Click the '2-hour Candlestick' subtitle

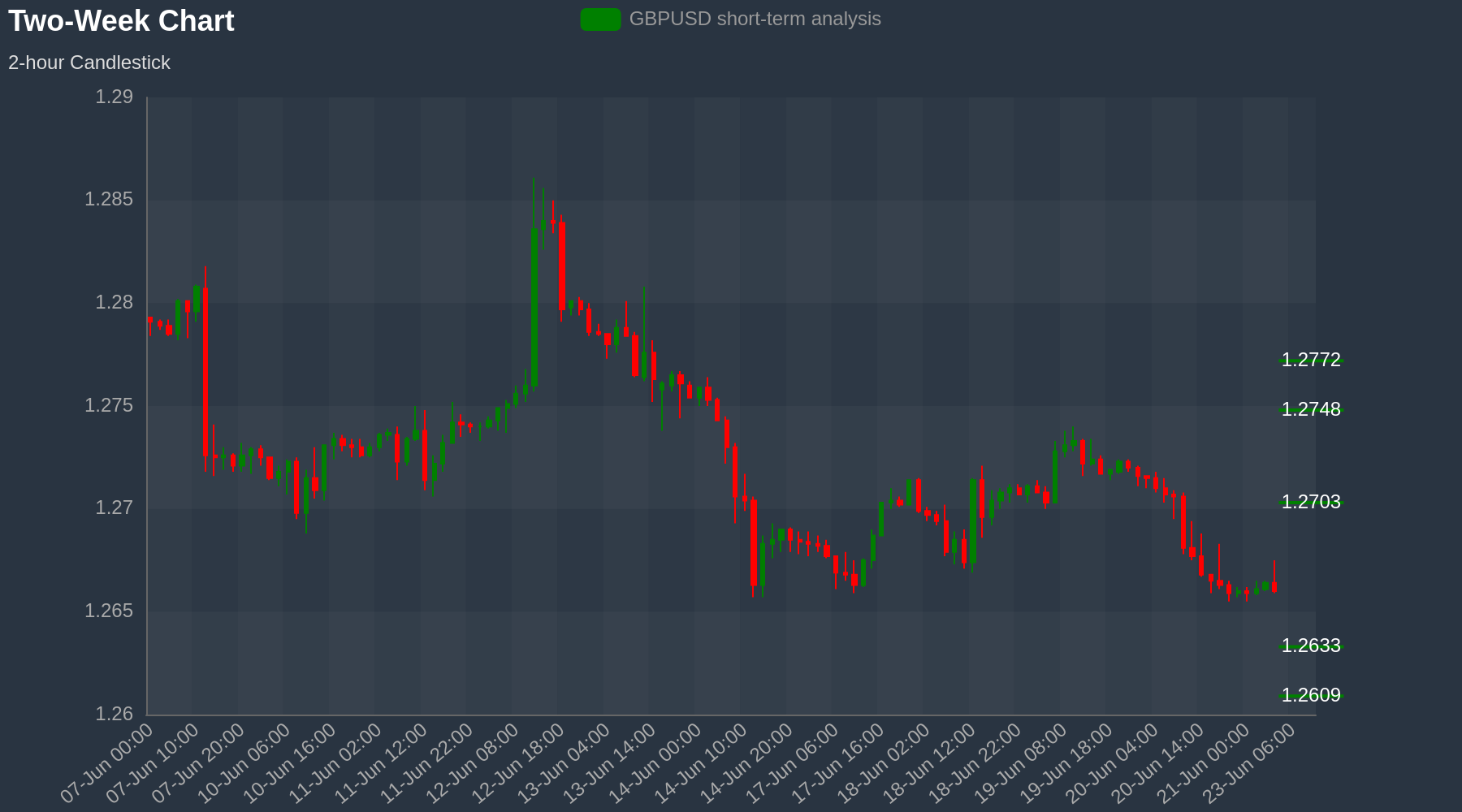click(89, 63)
